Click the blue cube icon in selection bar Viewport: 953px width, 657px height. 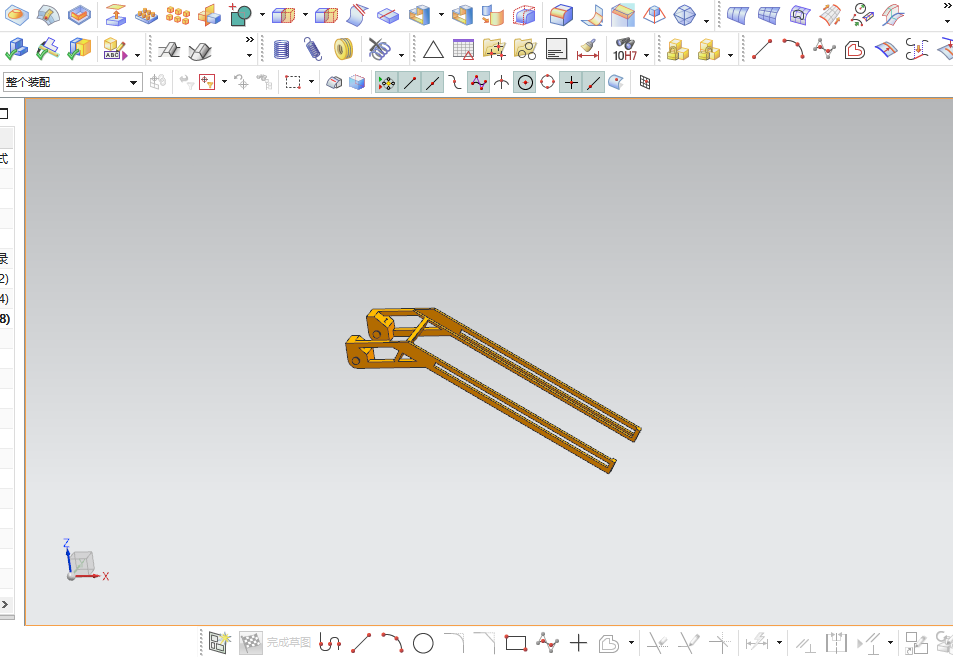(x=357, y=82)
